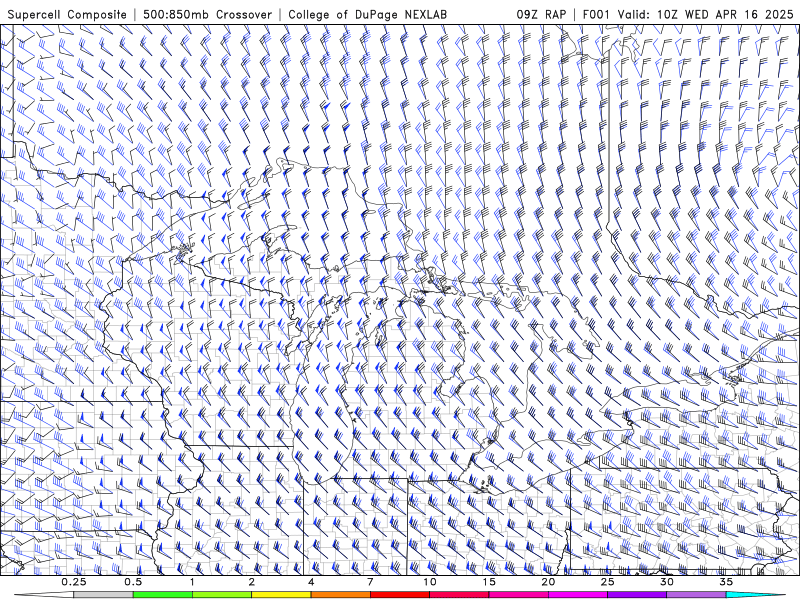Pick the dark purple color scale segment

point(637,595)
